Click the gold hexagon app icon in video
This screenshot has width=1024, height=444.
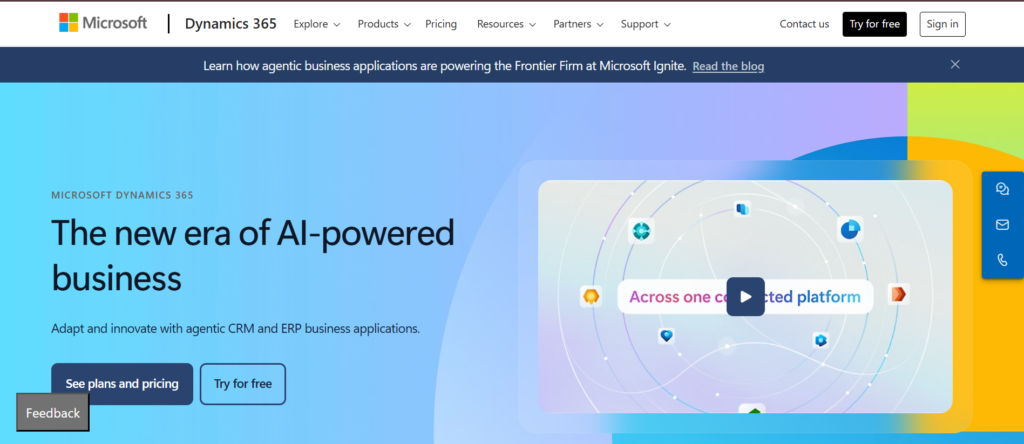tap(591, 296)
